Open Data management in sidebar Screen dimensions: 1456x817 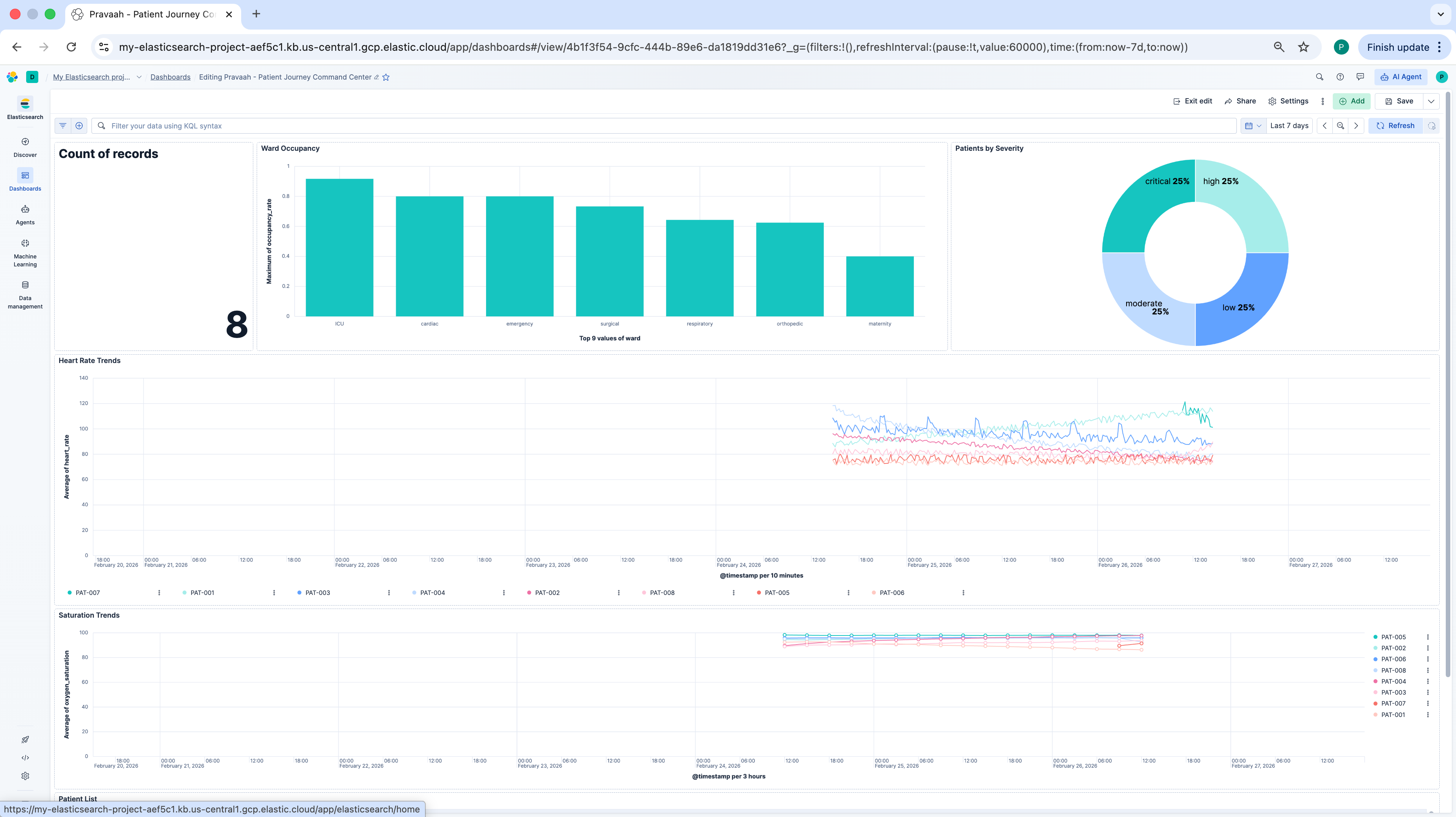click(25, 294)
